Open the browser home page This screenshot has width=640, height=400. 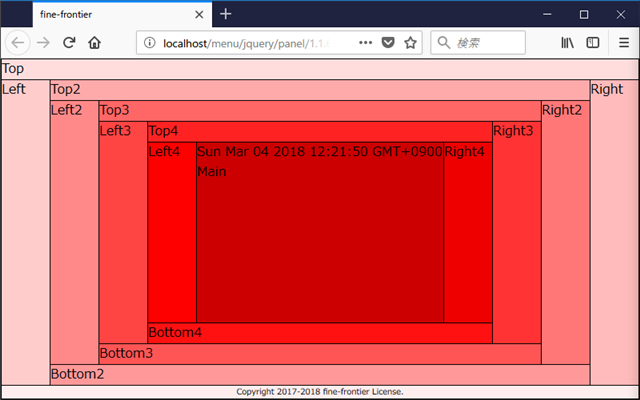pyautogui.click(x=94, y=42)
